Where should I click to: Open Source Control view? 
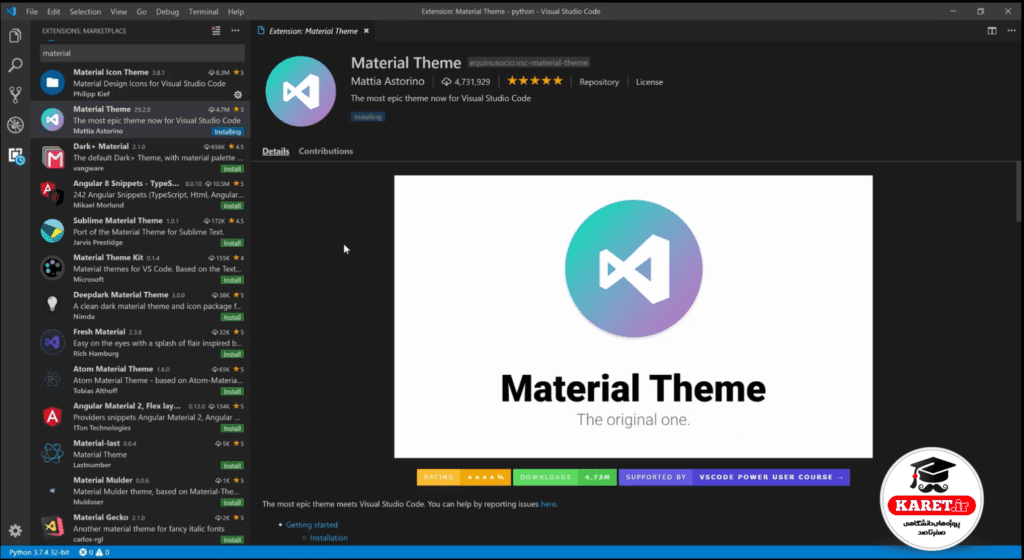[15, 95]
